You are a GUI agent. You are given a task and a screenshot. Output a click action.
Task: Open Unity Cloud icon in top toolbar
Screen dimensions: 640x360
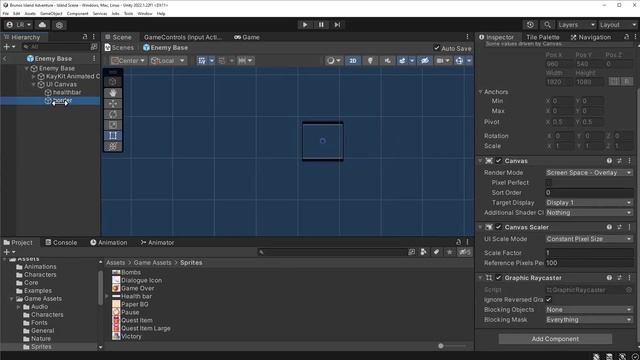tap(42, 25)
